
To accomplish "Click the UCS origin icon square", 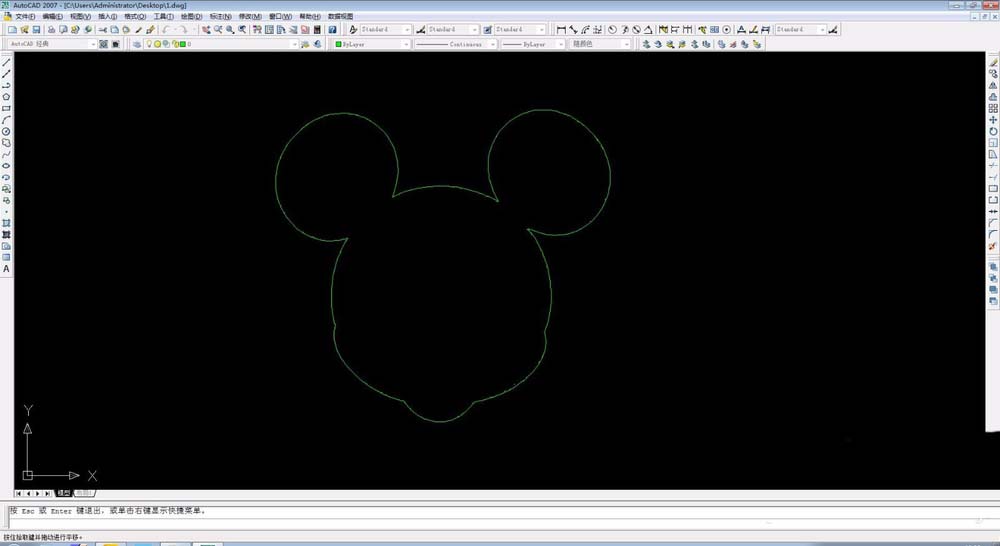I will pyautogui.click(x=27, y=475).
